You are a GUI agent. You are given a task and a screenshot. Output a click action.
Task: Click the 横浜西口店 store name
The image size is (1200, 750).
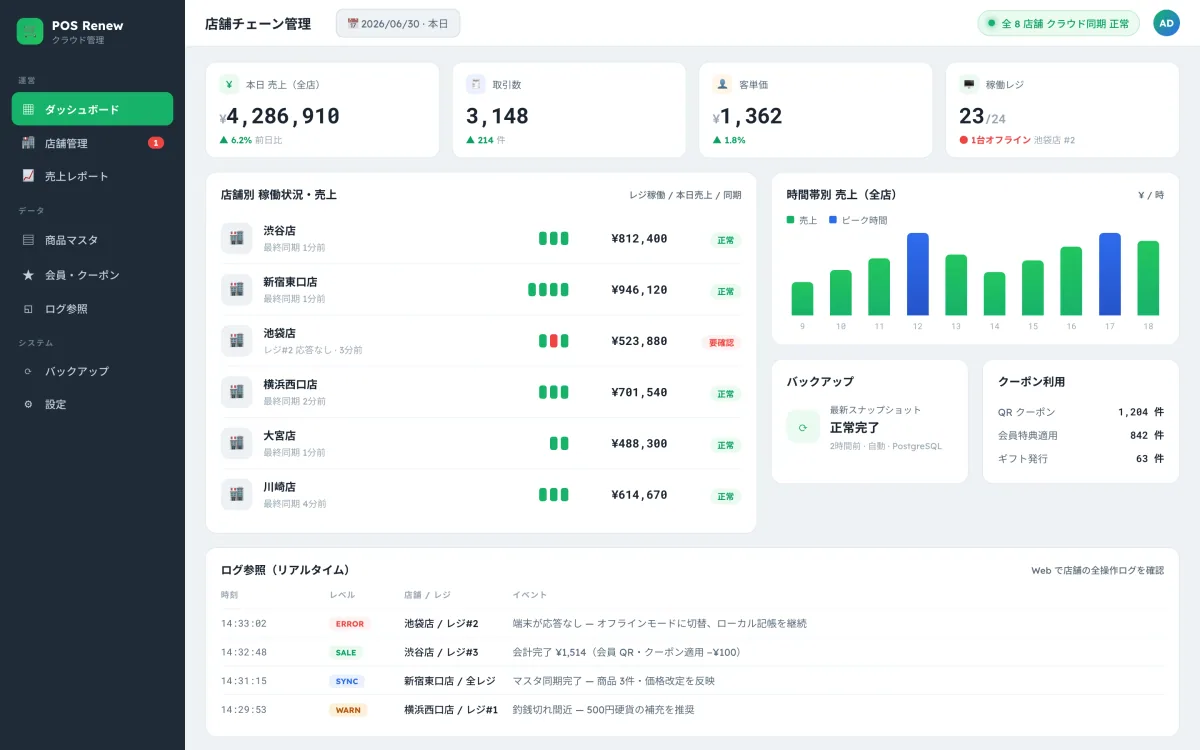290,384
